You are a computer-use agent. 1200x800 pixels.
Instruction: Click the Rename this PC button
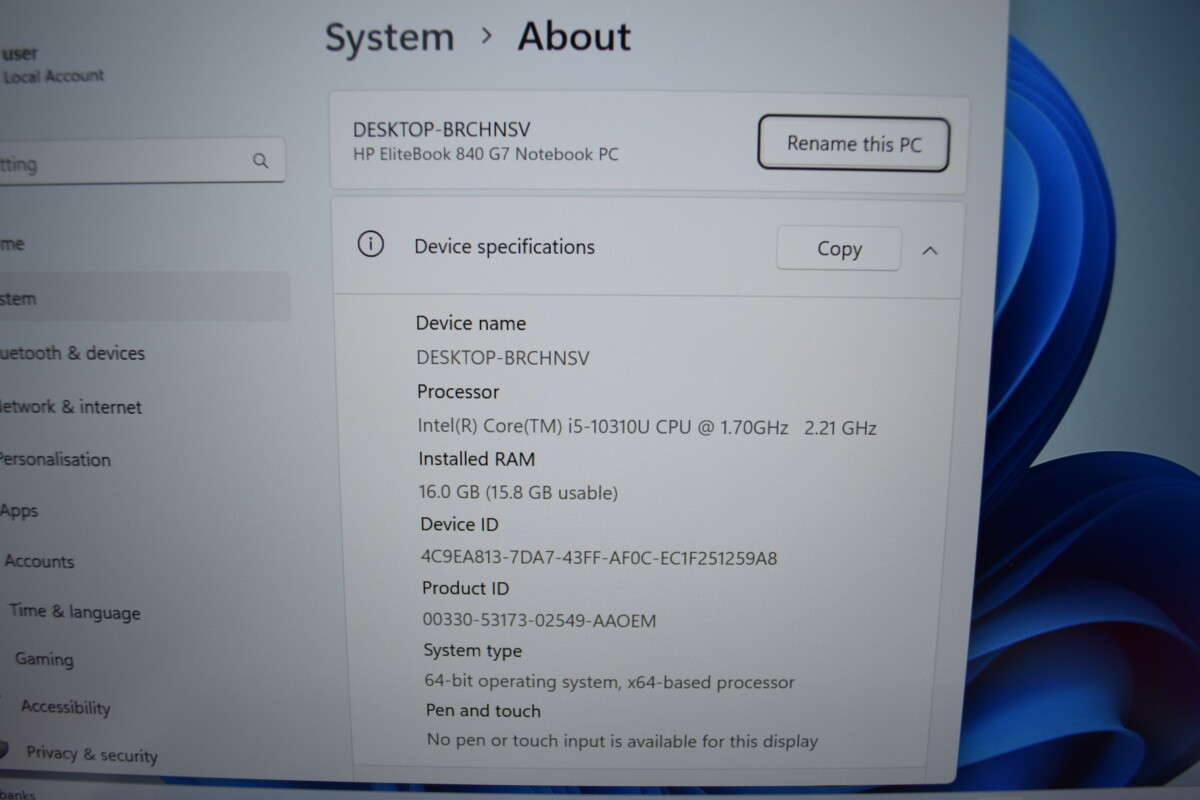coord(853,144)
